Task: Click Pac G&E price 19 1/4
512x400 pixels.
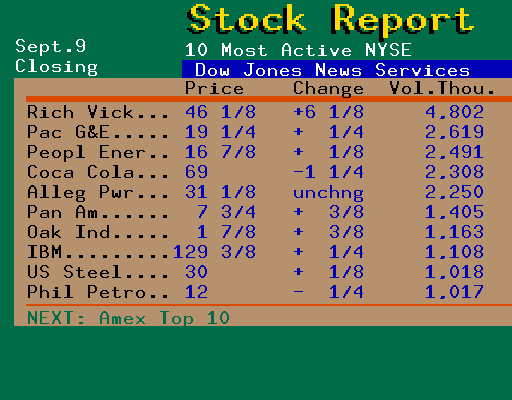Action: [220, 132]
